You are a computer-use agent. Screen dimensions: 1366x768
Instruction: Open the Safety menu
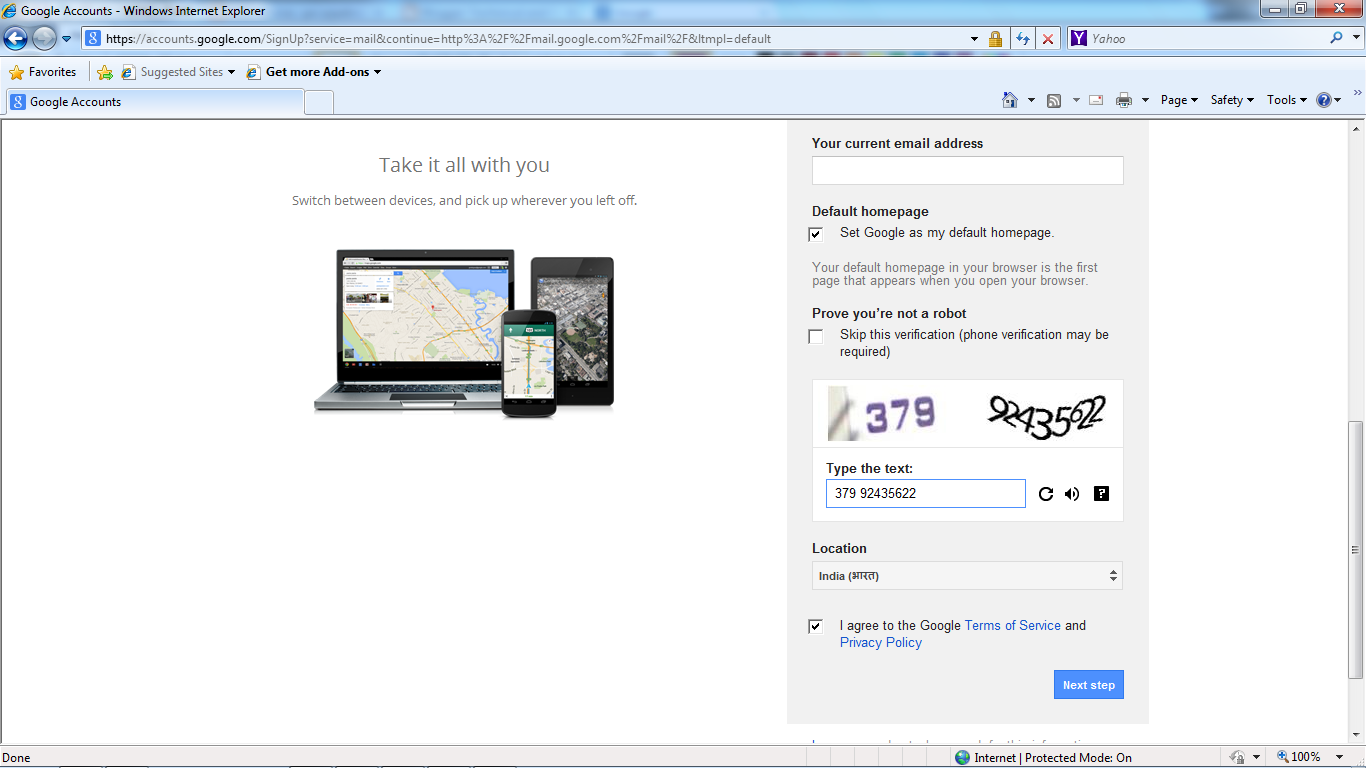pos(1232,100)
